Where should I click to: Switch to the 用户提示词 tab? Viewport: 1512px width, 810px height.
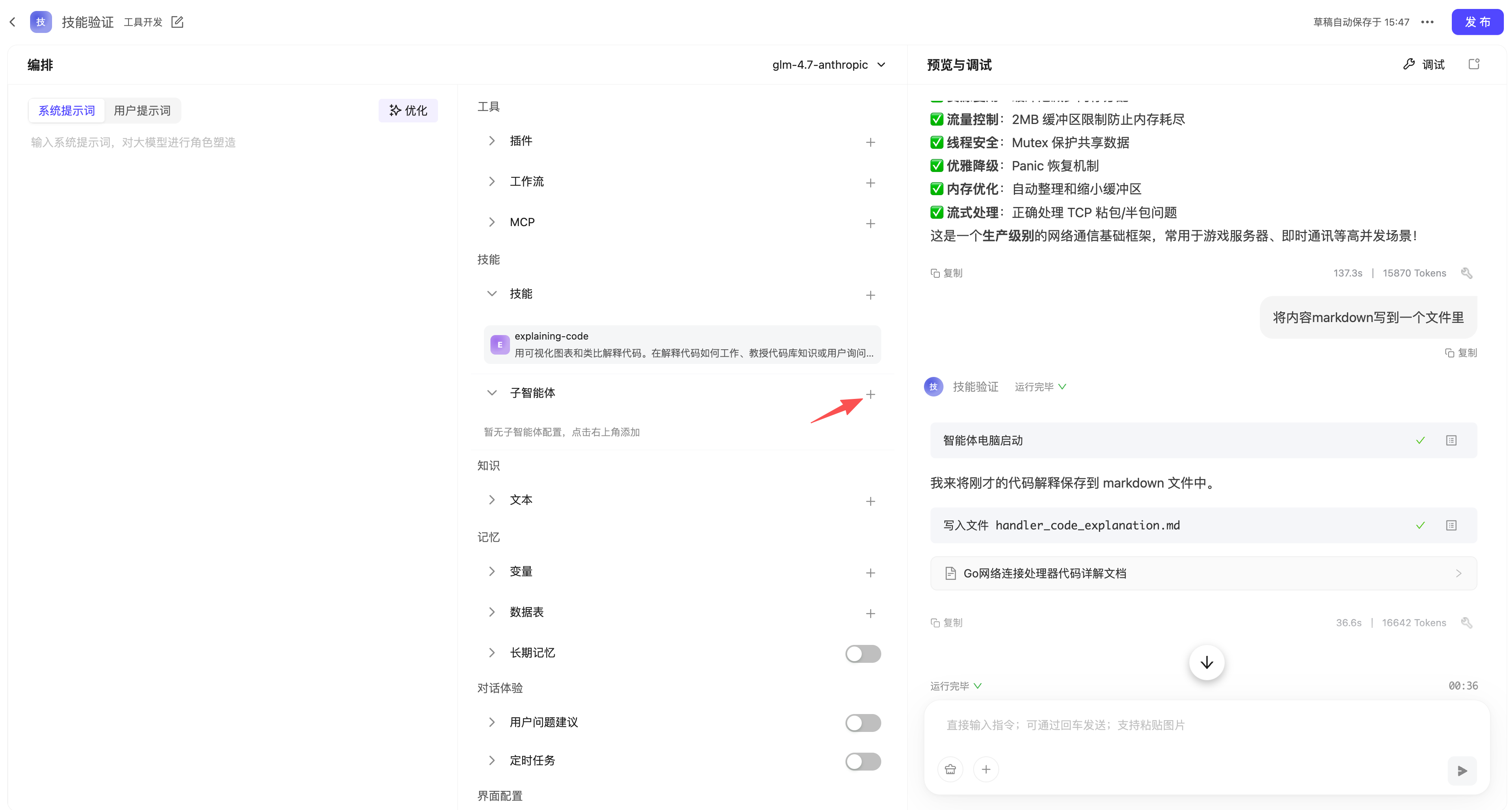pos(142,111)
